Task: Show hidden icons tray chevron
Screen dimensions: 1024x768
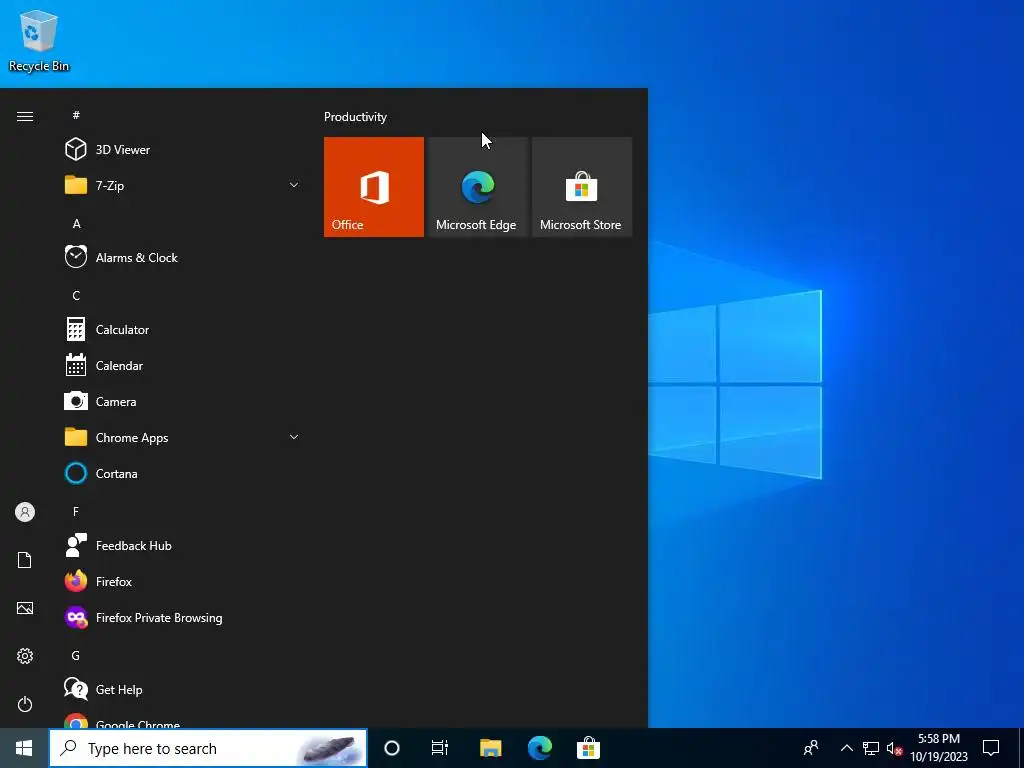Action: (x=846, y=748)
